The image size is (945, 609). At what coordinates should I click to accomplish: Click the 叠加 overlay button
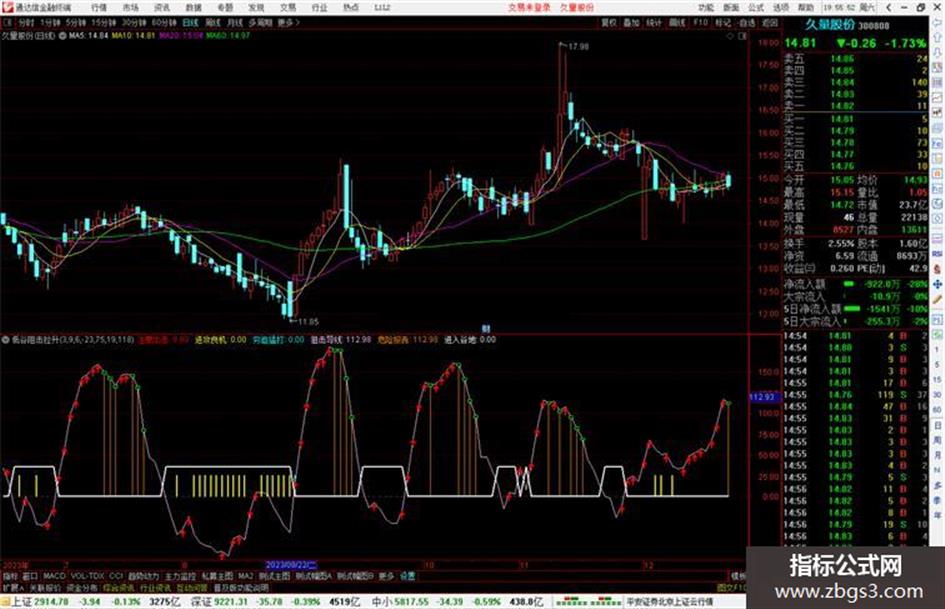point(631,22)
